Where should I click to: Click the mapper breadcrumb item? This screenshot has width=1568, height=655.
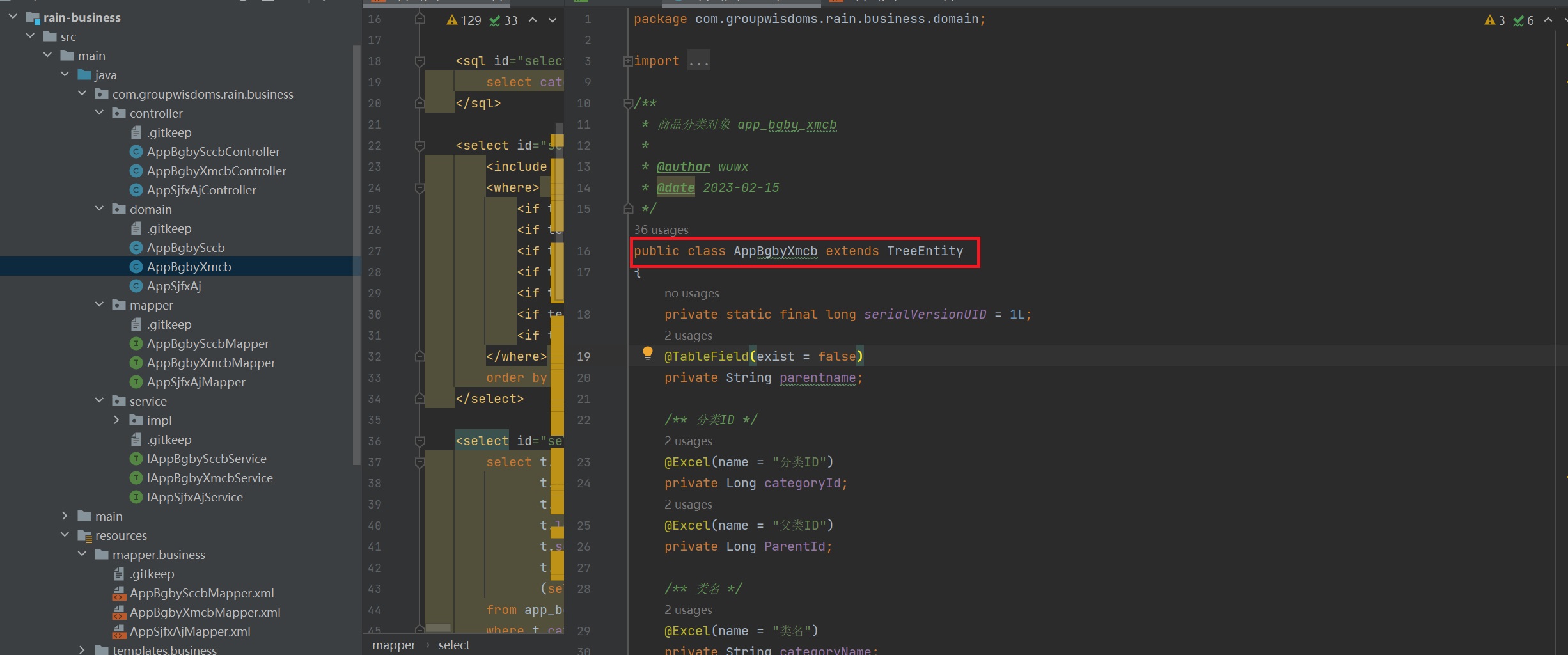393,645
